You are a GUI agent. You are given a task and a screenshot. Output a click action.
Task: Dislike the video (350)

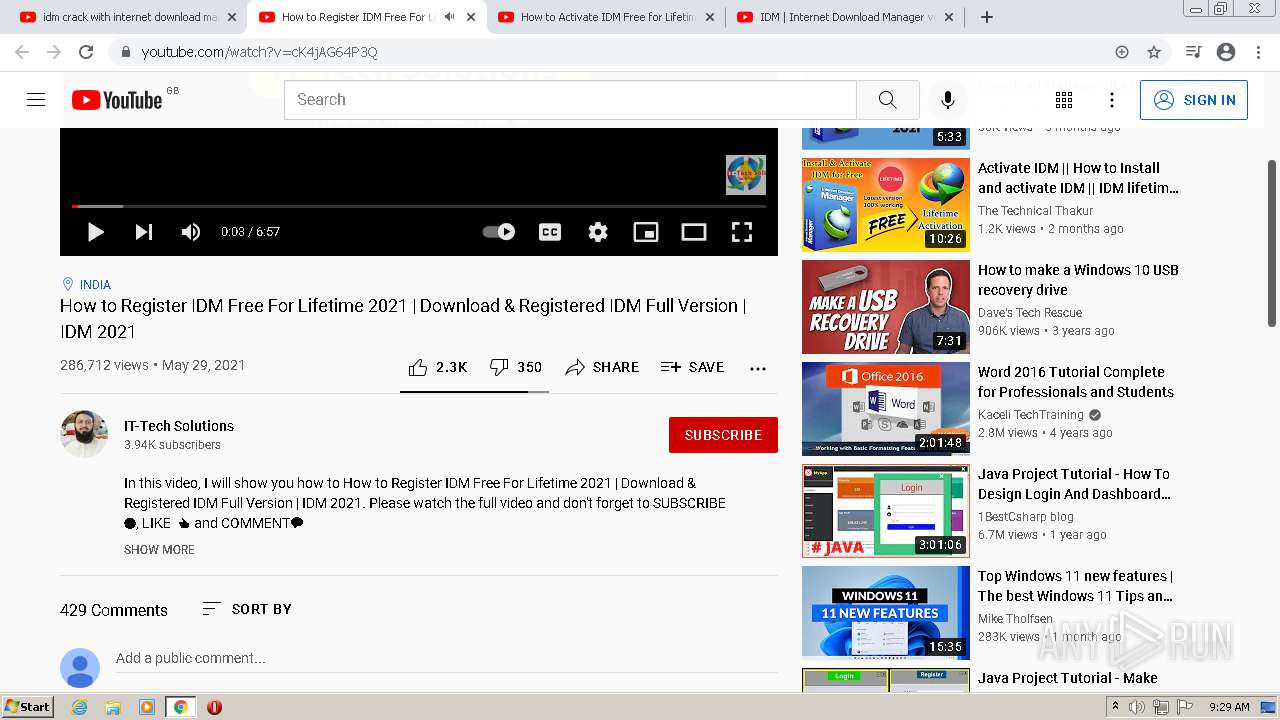(x=515, y=367)
